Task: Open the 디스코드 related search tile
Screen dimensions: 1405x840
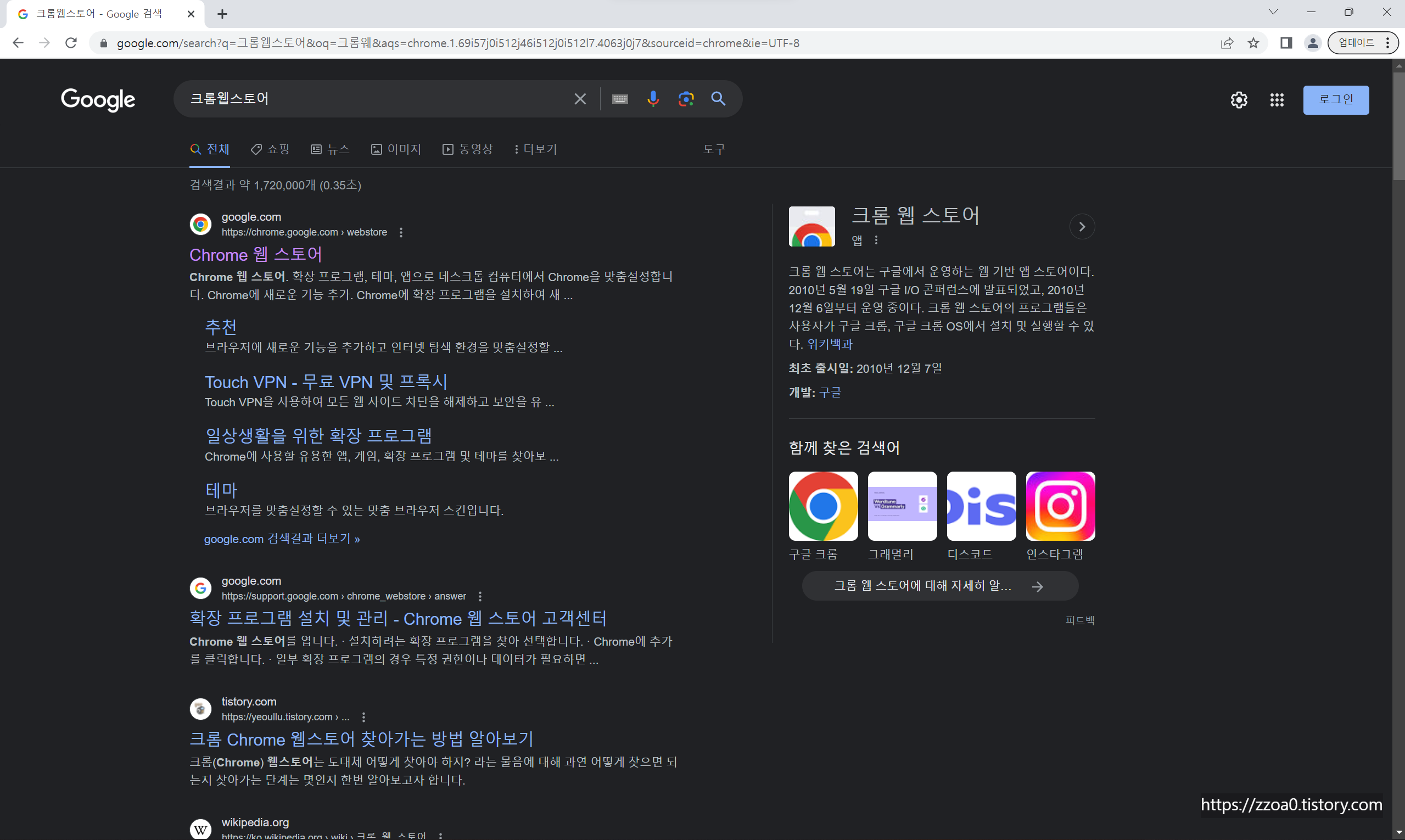Action: click(x=982, y=516)
